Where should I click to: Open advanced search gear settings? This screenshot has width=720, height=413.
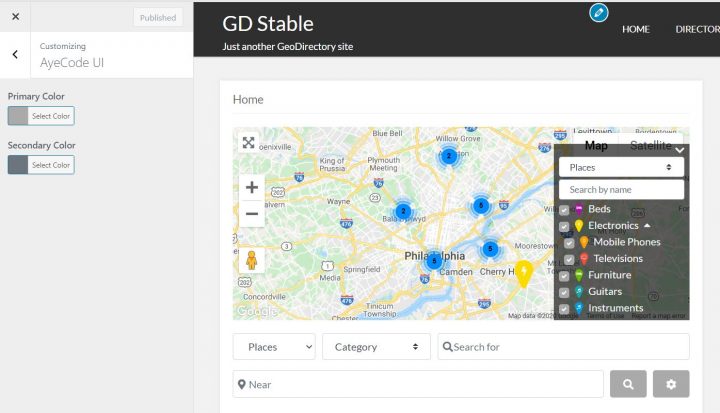(x=671, y=384)
